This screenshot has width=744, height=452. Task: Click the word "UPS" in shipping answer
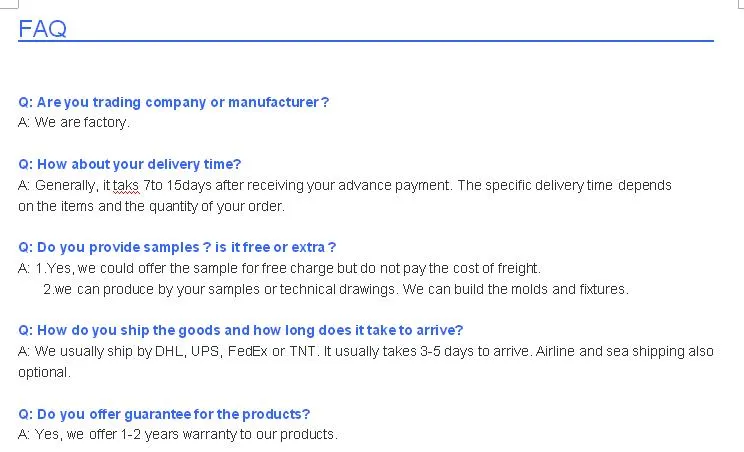pyautogui.click(x=204, y=351)
